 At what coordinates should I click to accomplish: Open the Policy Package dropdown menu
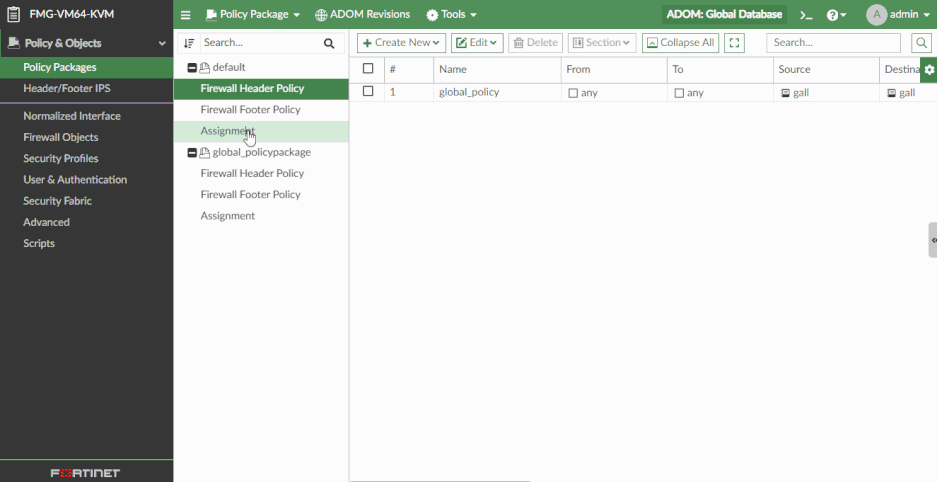(x=252, y=15)
